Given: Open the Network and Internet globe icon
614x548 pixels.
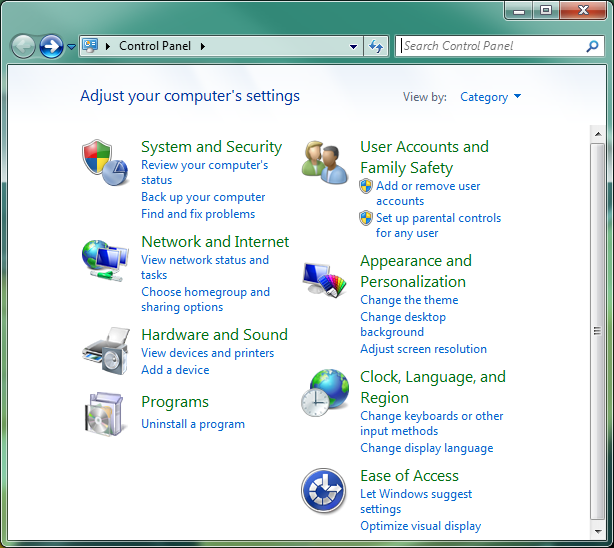Looking at the screenshot, I should coord(105,260).
